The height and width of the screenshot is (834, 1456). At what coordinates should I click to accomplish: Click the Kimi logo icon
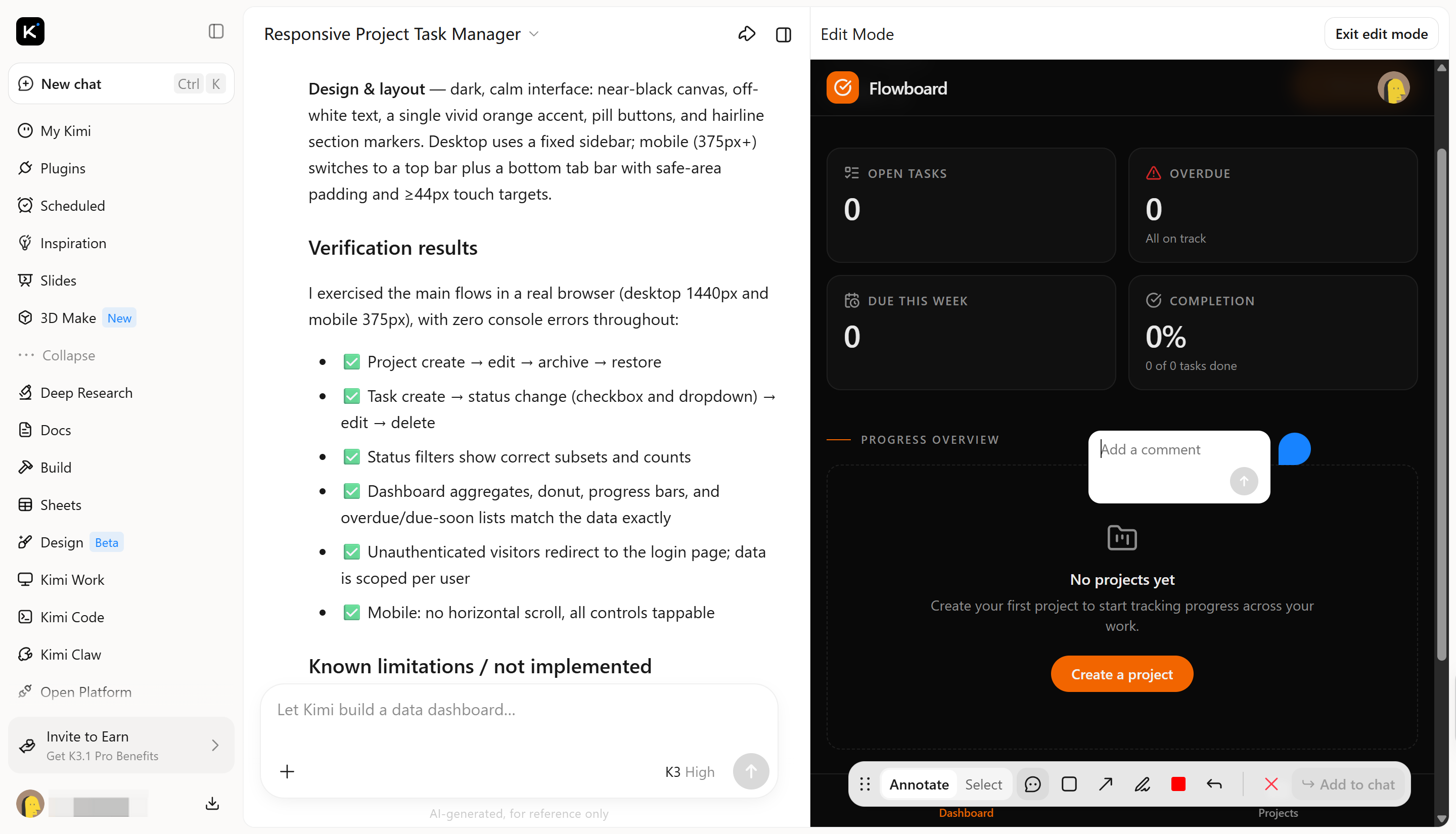[x=30, y=31]
